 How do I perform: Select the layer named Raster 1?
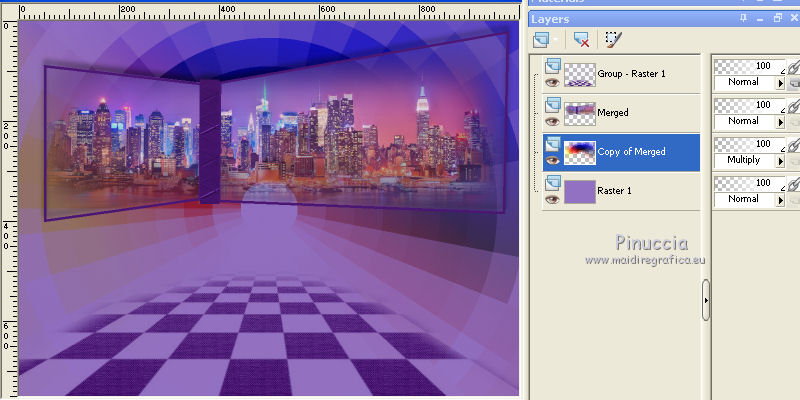614,191
